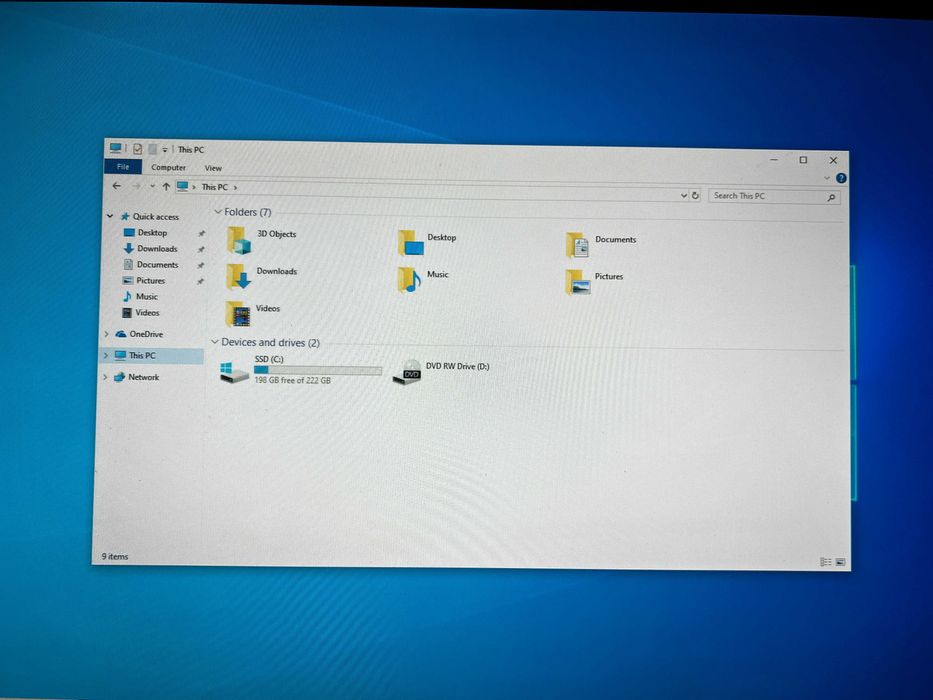Select Music in Quick access

click(146, 296)
